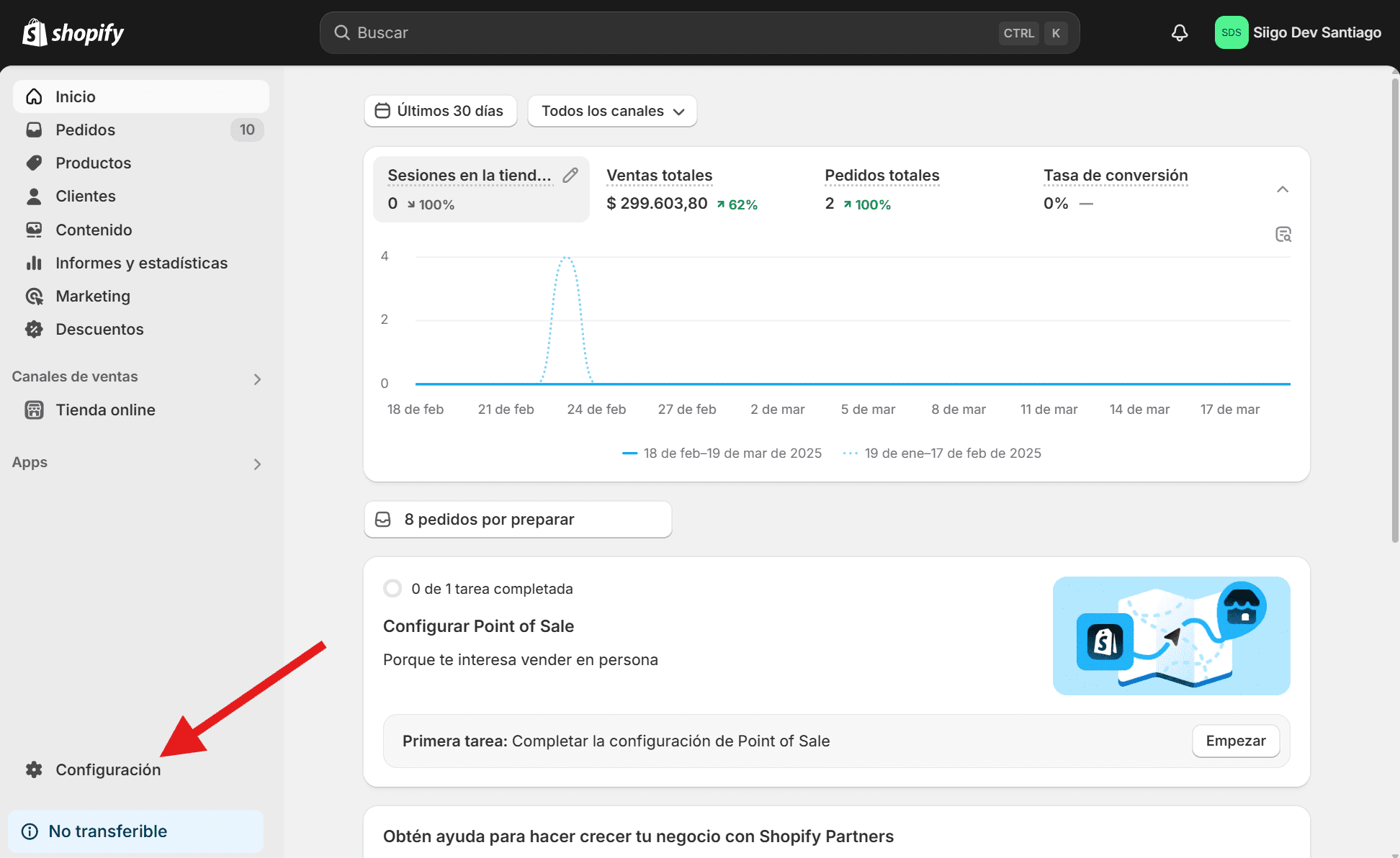The image size is (1400, 858).
Task: Open Marketing in the sidebar
Action: click(x=141, y=296)
